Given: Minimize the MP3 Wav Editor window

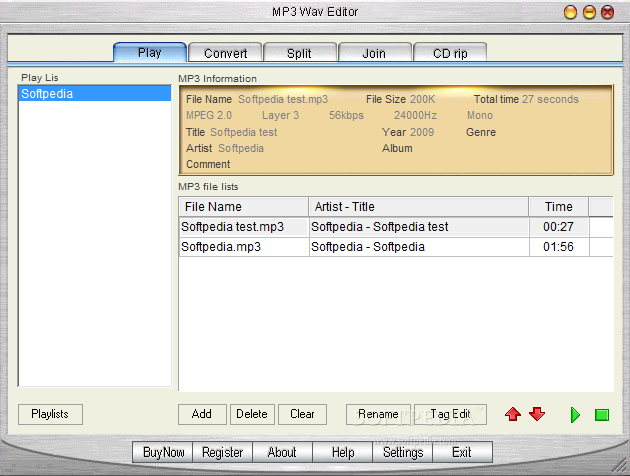Looking at the screenshot, I should [589, 12].
